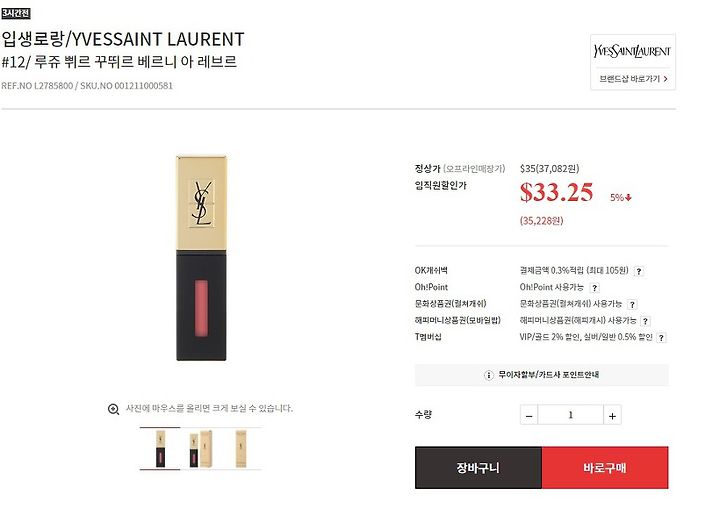The image size is (720, 515).
Task: Open 무이자할부/카드사 포인트안내 banner
Action: 542,375
